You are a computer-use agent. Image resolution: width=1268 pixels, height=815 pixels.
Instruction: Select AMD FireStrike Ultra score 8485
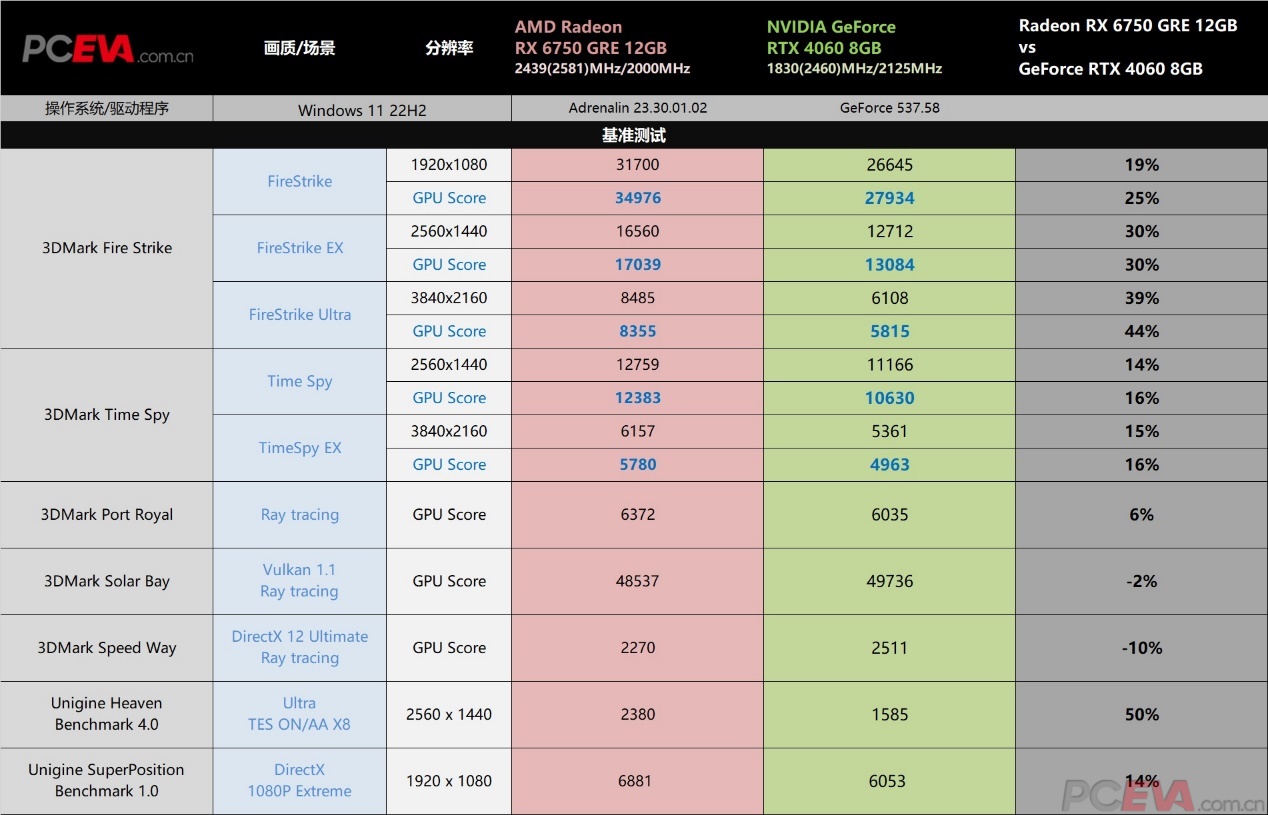point(638,298)
